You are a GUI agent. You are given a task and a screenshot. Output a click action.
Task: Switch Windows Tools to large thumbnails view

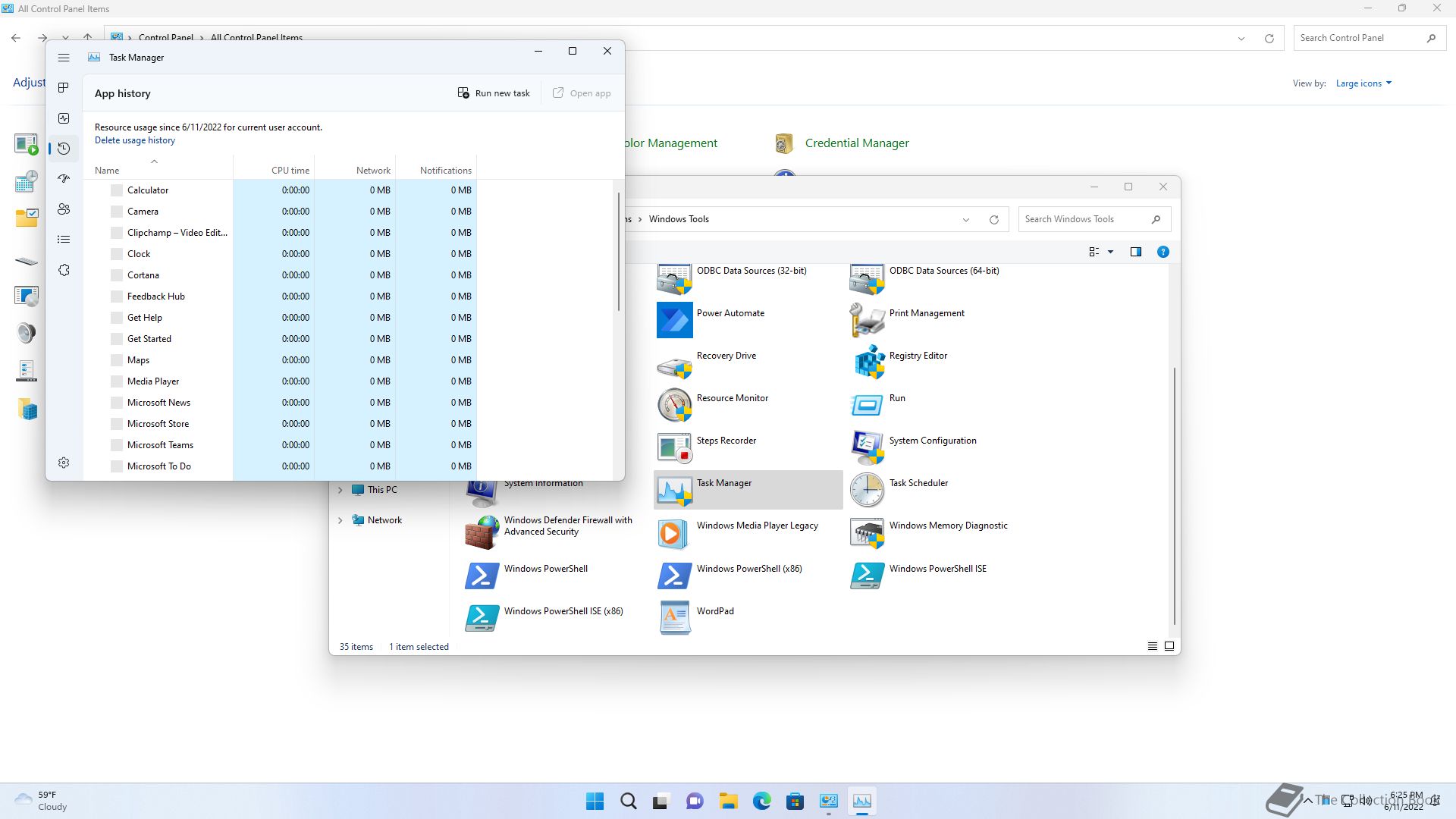click(1169, 646)
